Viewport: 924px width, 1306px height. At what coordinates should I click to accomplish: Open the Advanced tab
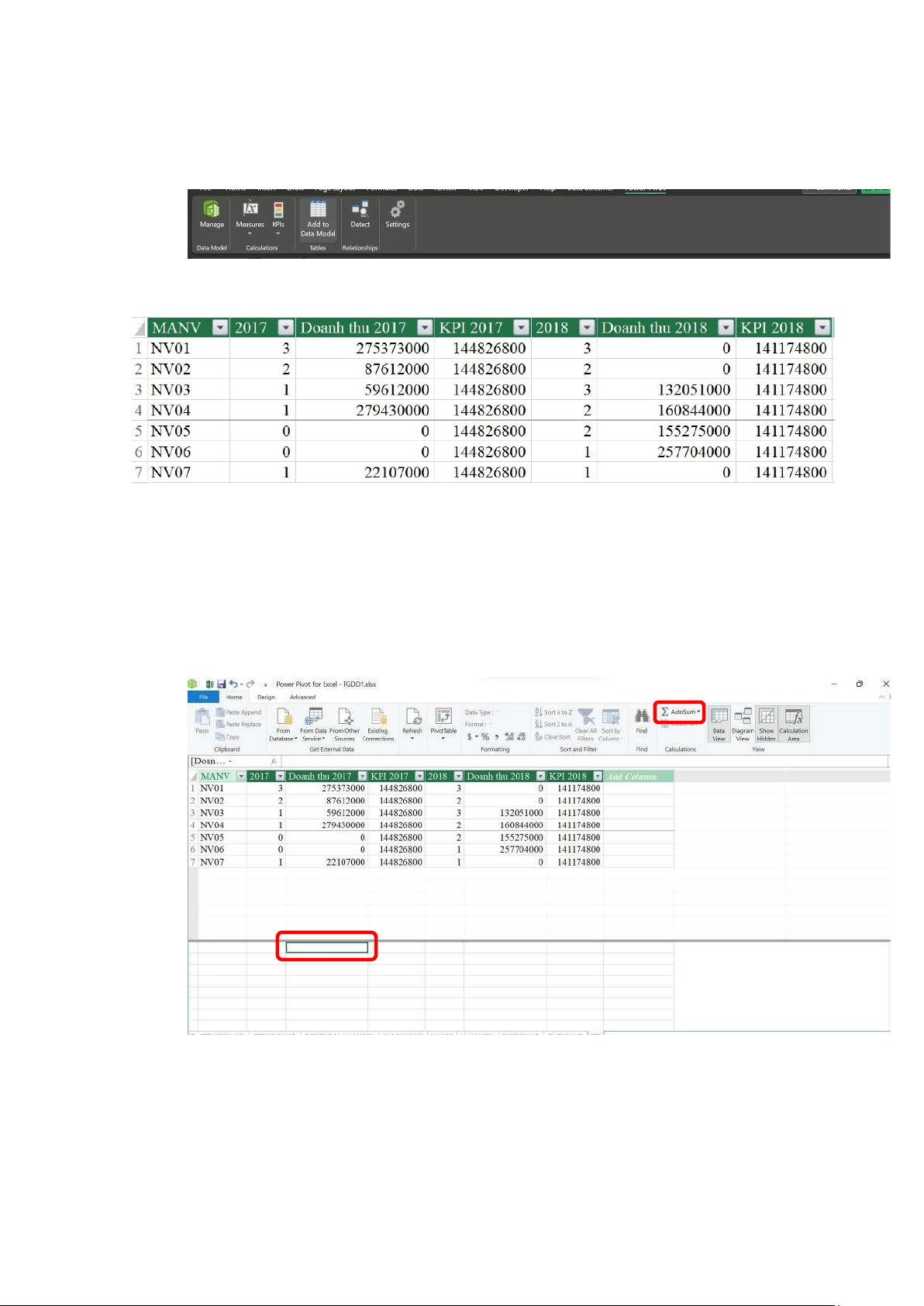pos(302,697)
